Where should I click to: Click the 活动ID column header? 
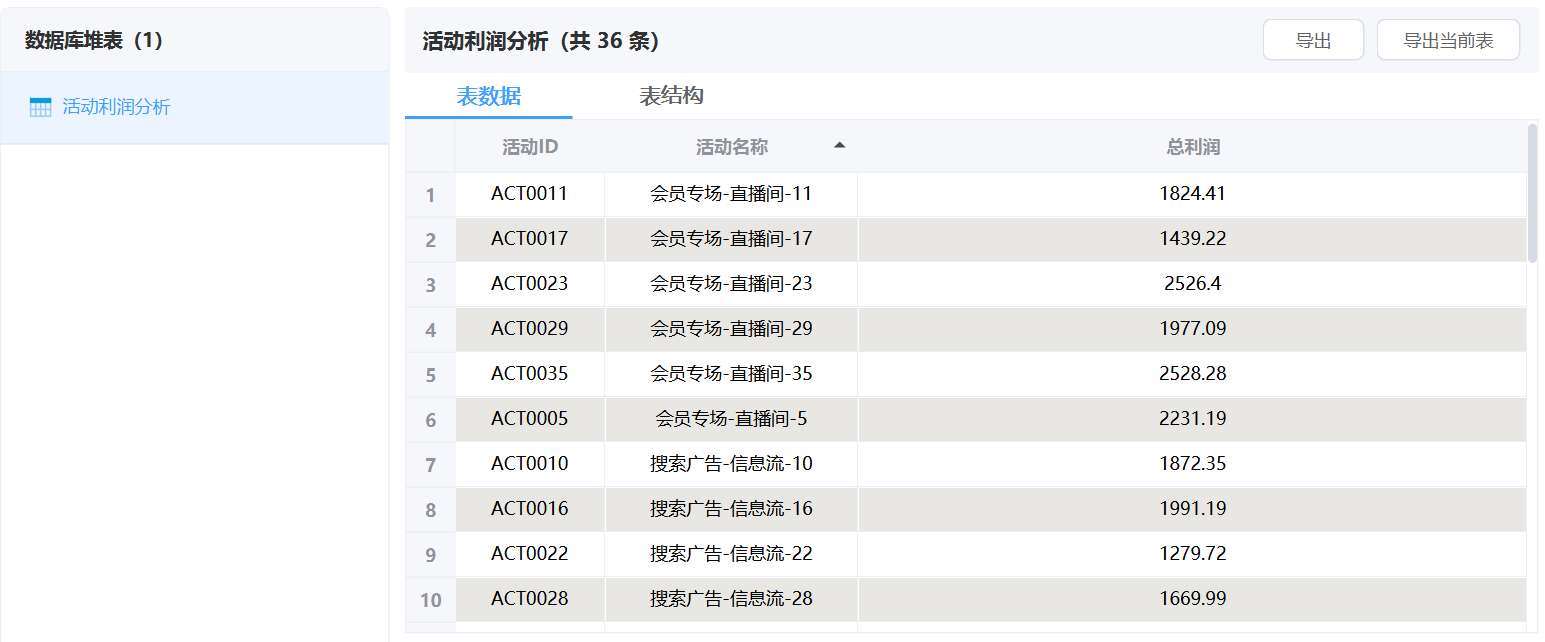[530, 147]
